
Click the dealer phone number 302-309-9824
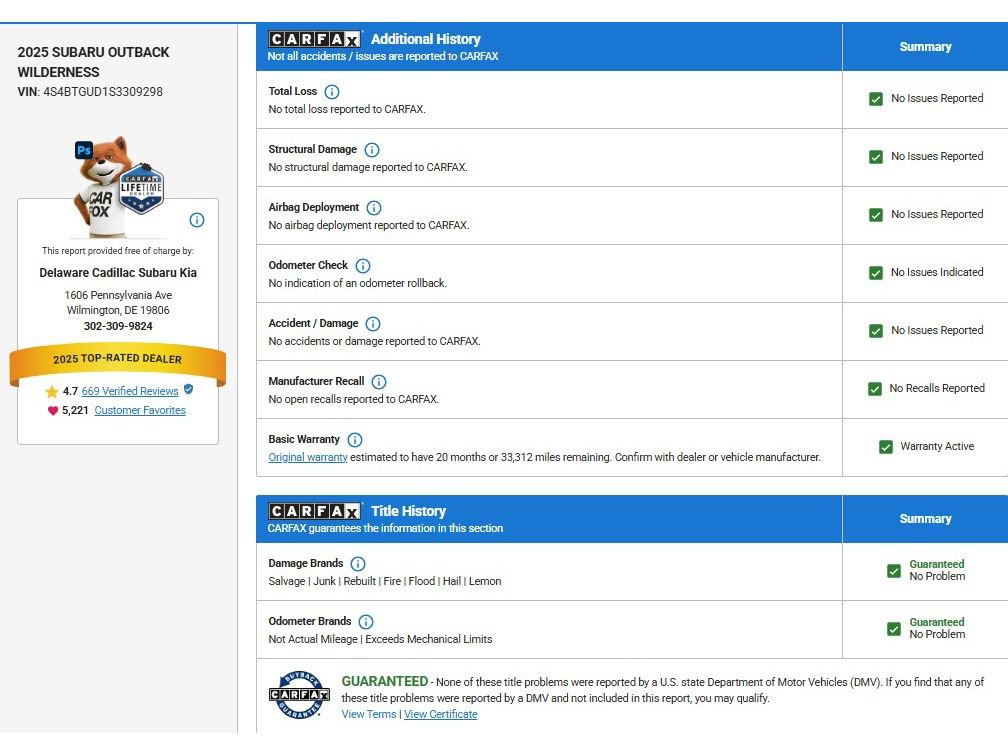coord(118,326)
